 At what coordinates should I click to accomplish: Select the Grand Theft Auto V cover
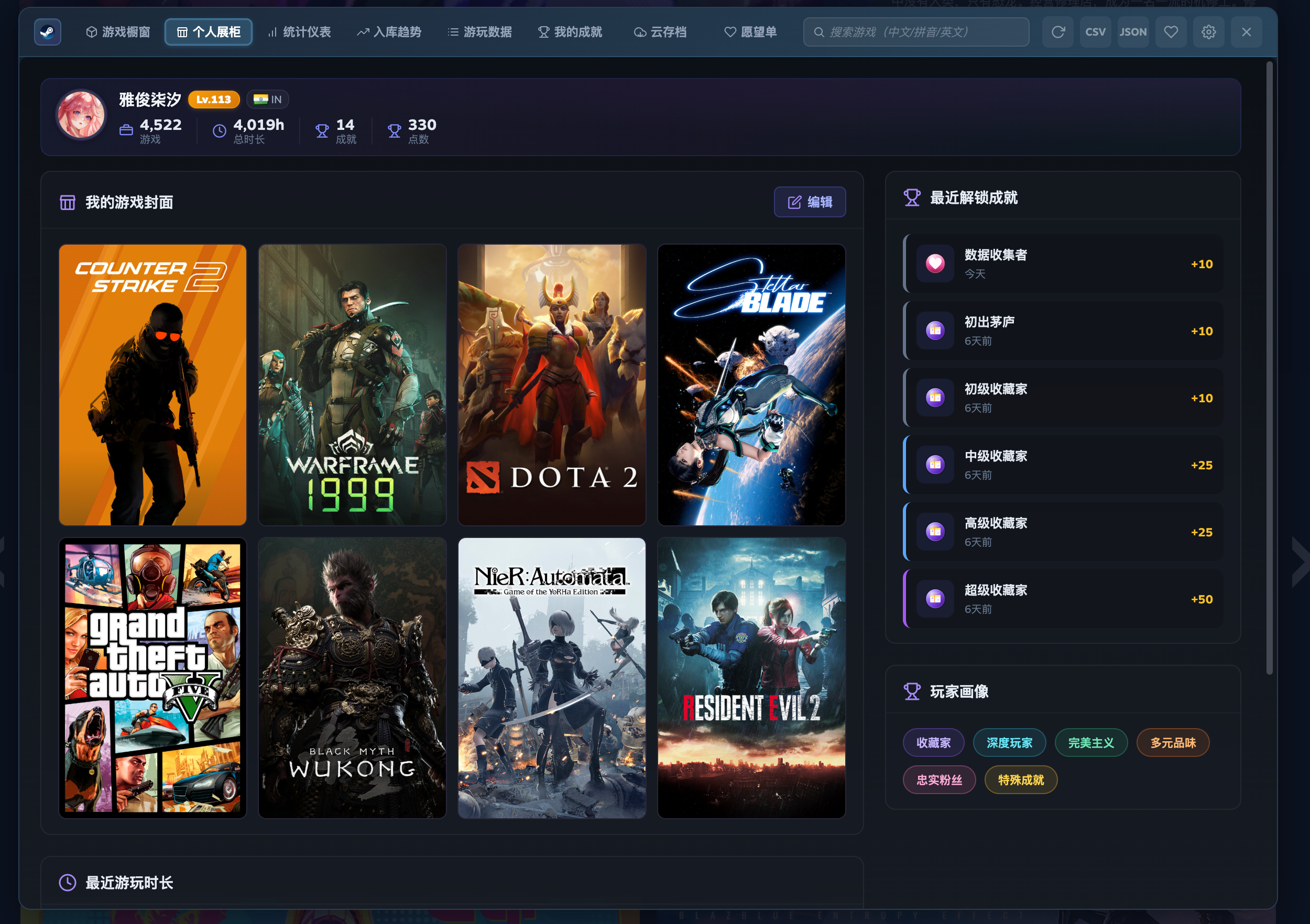pos(153,678)
